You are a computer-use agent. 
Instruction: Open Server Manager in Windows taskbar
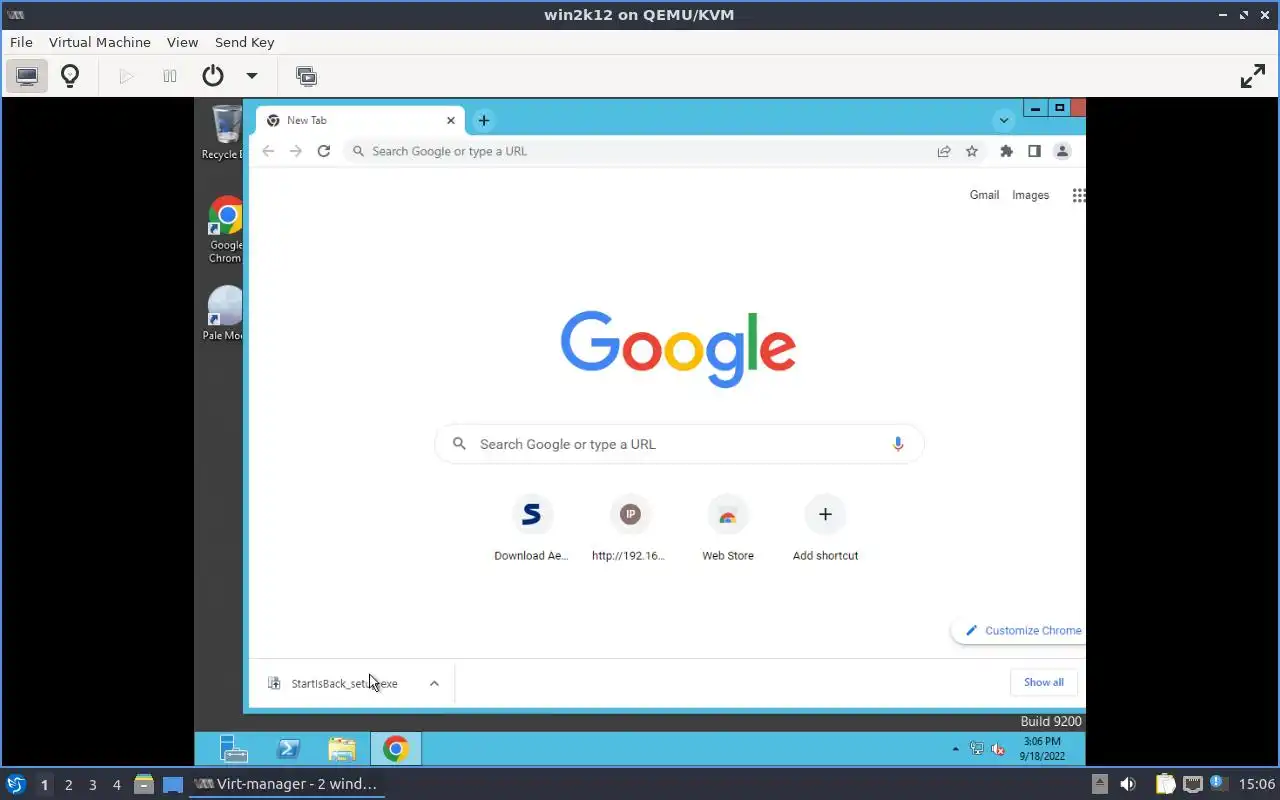point(234,749)
